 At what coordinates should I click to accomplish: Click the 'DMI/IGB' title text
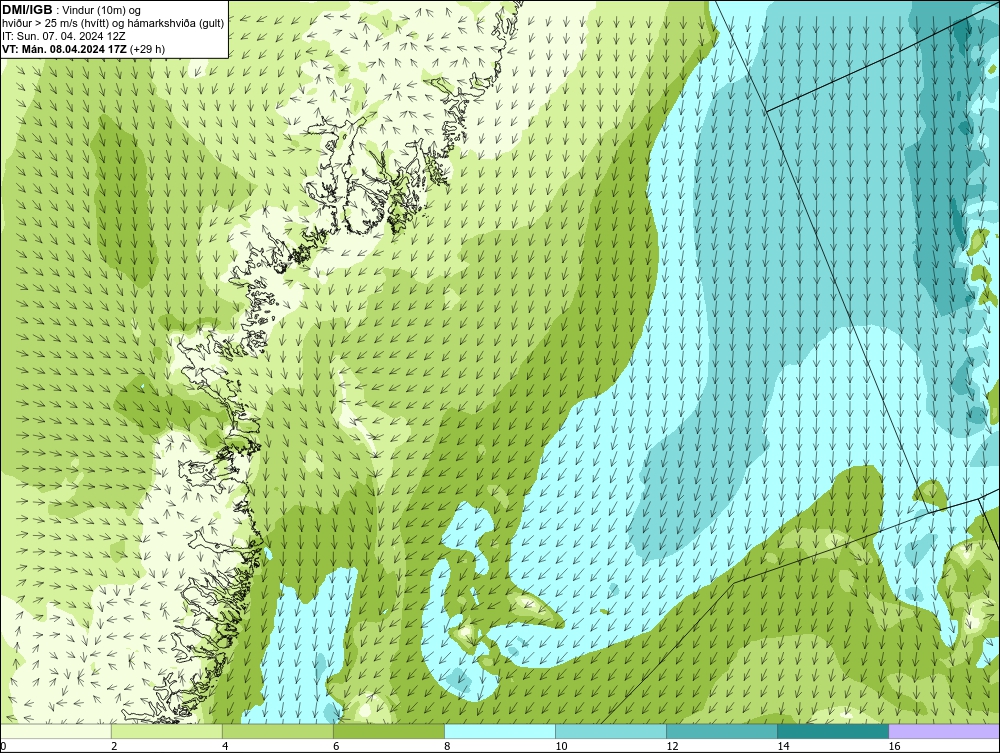pyautogui.click(x=27, y=10)
